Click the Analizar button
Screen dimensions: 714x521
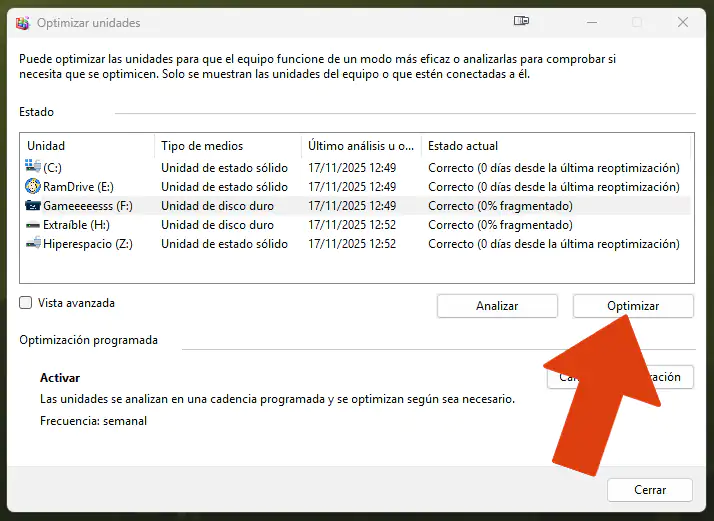coord(497,306)
